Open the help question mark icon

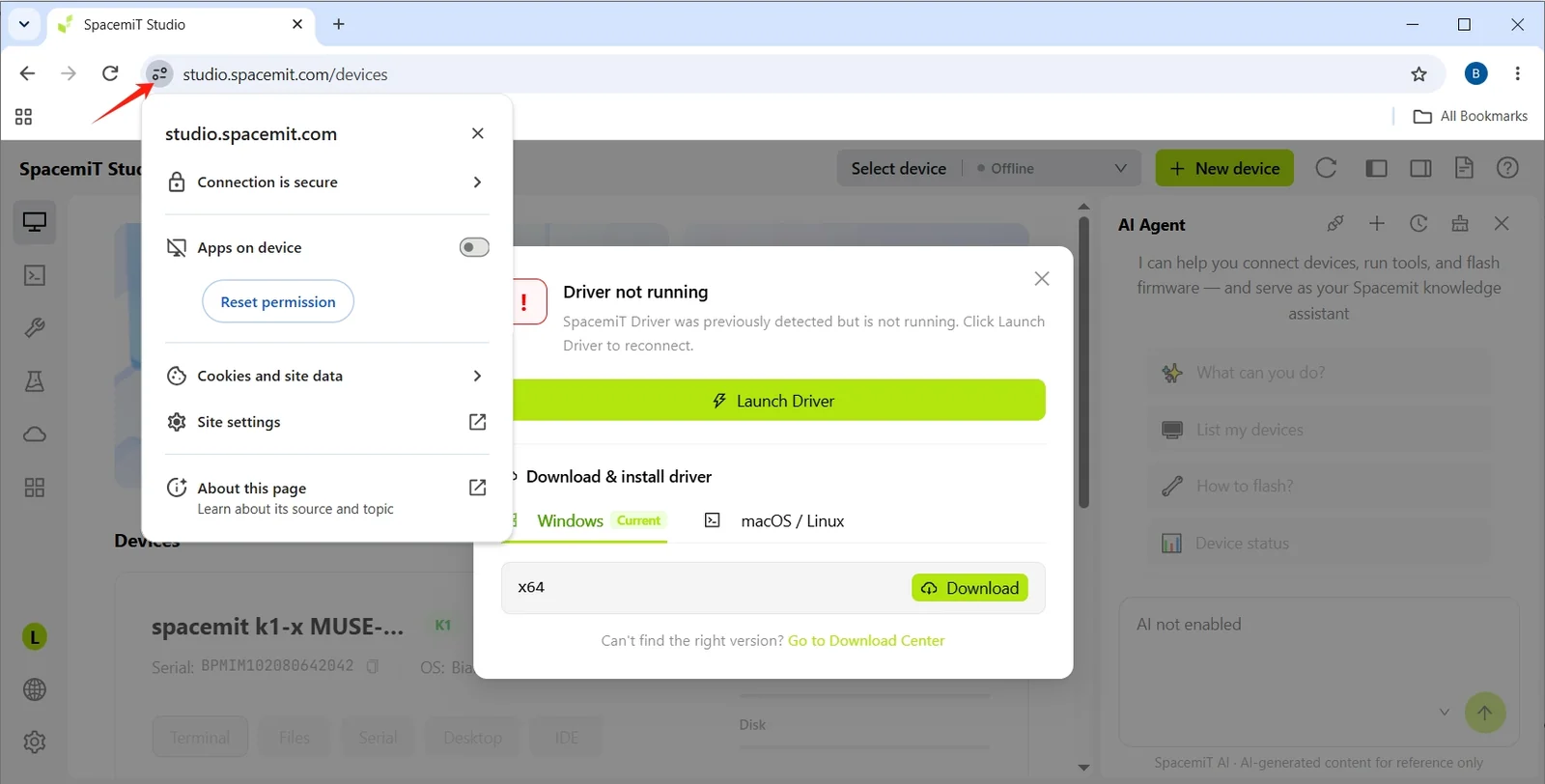tap(1507, 168)
